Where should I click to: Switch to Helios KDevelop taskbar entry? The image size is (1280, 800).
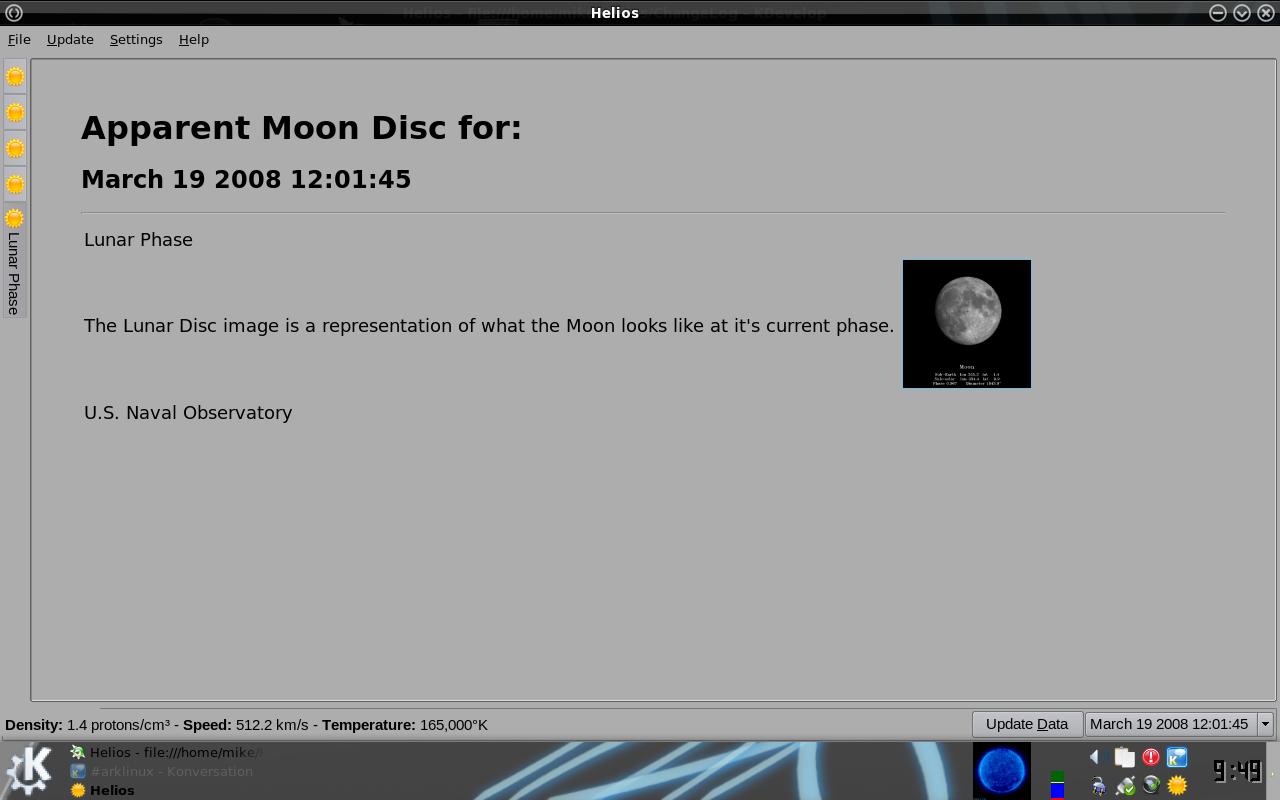coord(166,752)
